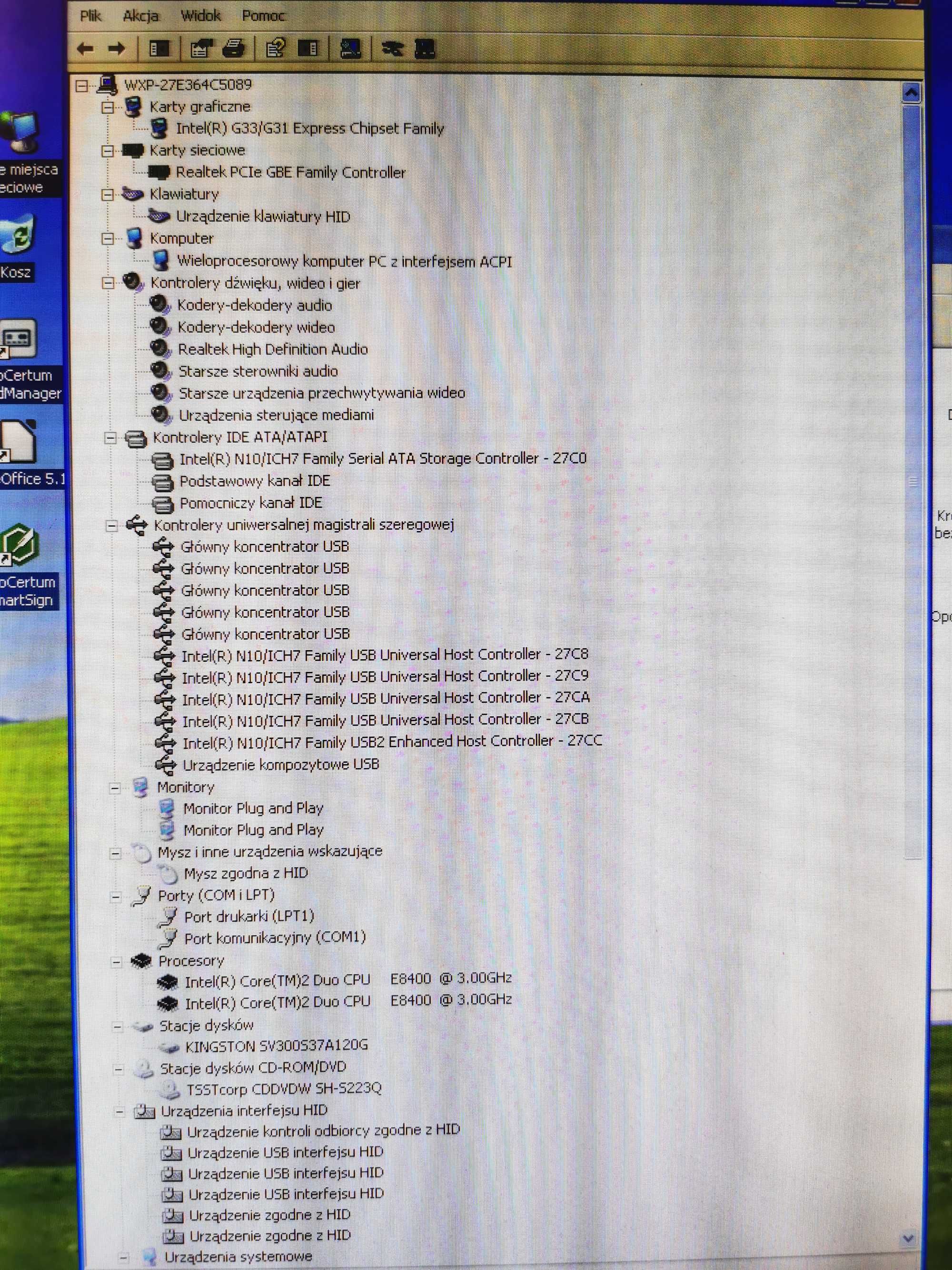
Task: Select USB Universal Host Controller 27C8 icon
Action: [x=165, y=656]
